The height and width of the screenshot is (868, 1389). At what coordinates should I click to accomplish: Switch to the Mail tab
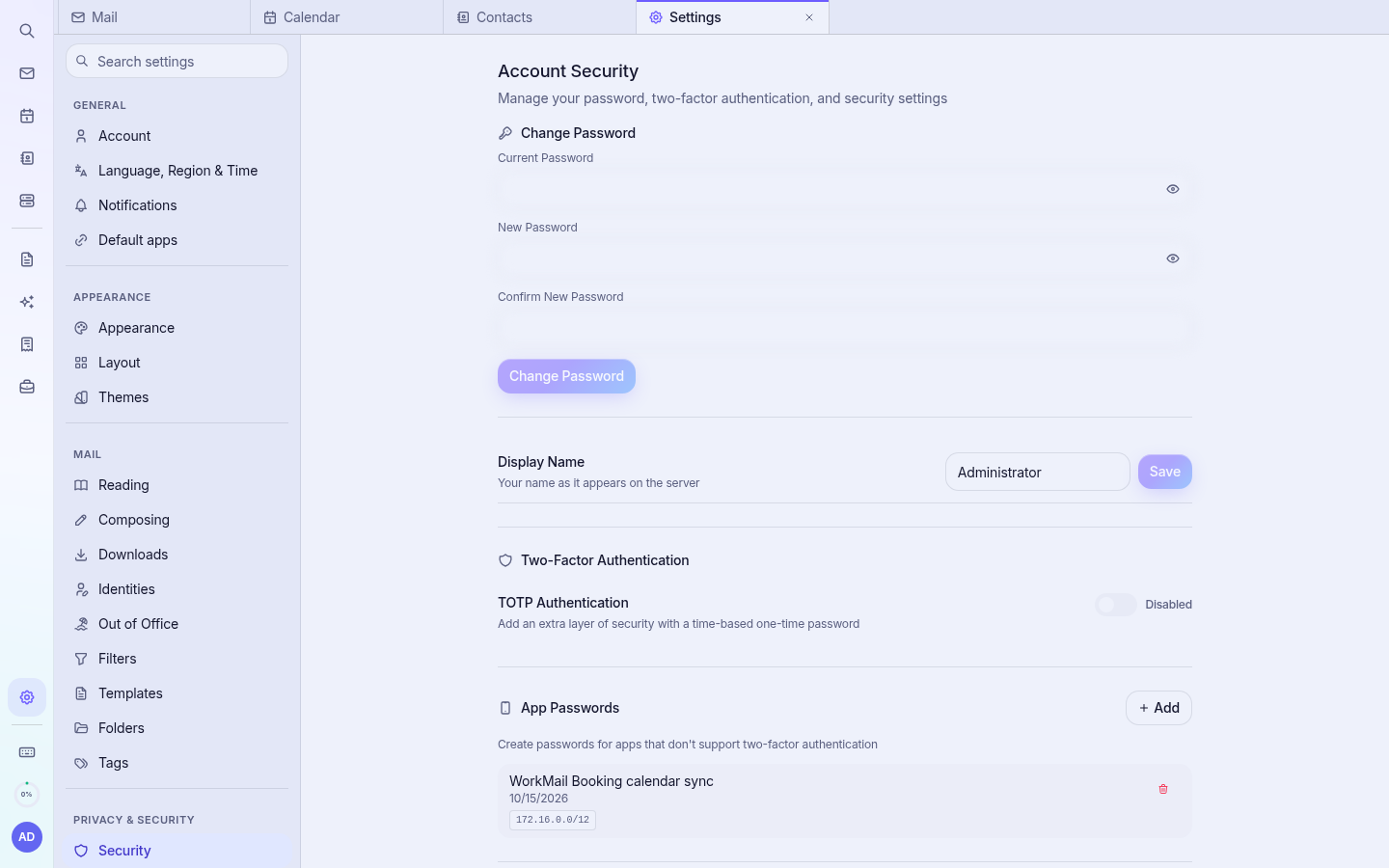pos(154,17)
